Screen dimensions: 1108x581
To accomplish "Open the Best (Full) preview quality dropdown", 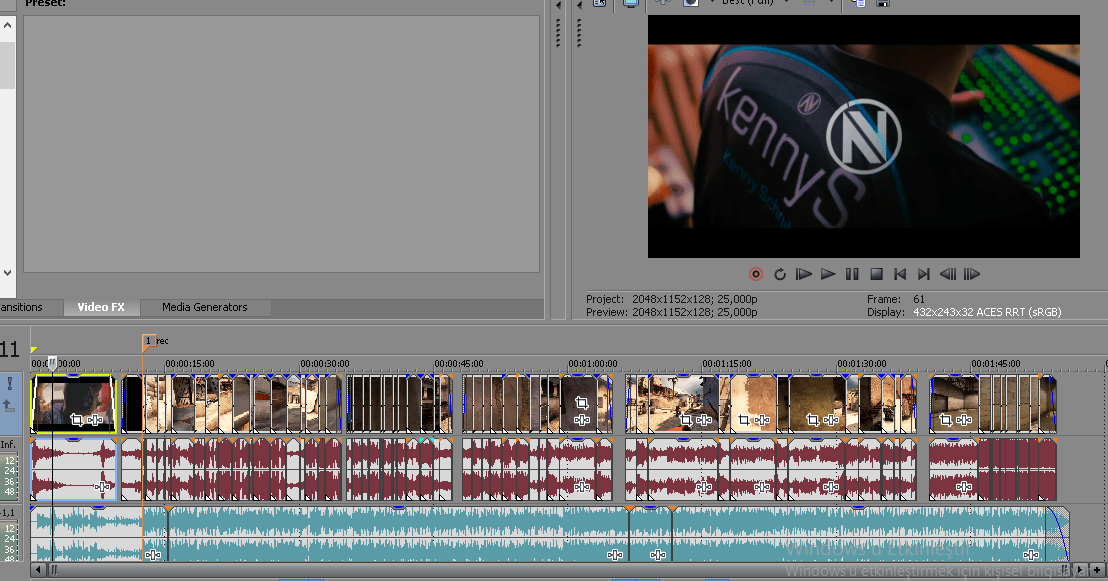I will 754,3.
